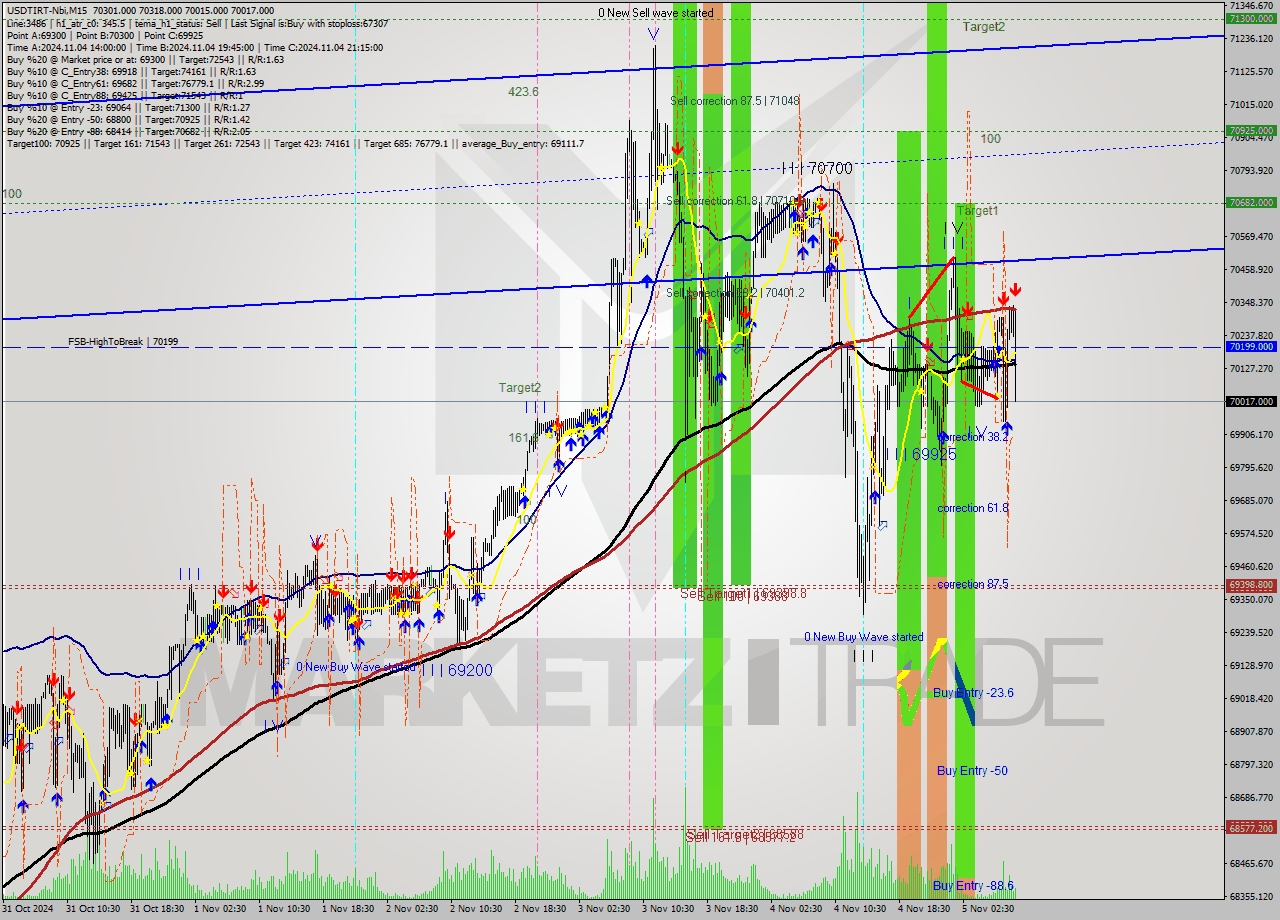Click the 'Buy %20 @ Entry -50: 68800' line
The height and width of the screenshot is (920, 1280).
pos(128,119)
